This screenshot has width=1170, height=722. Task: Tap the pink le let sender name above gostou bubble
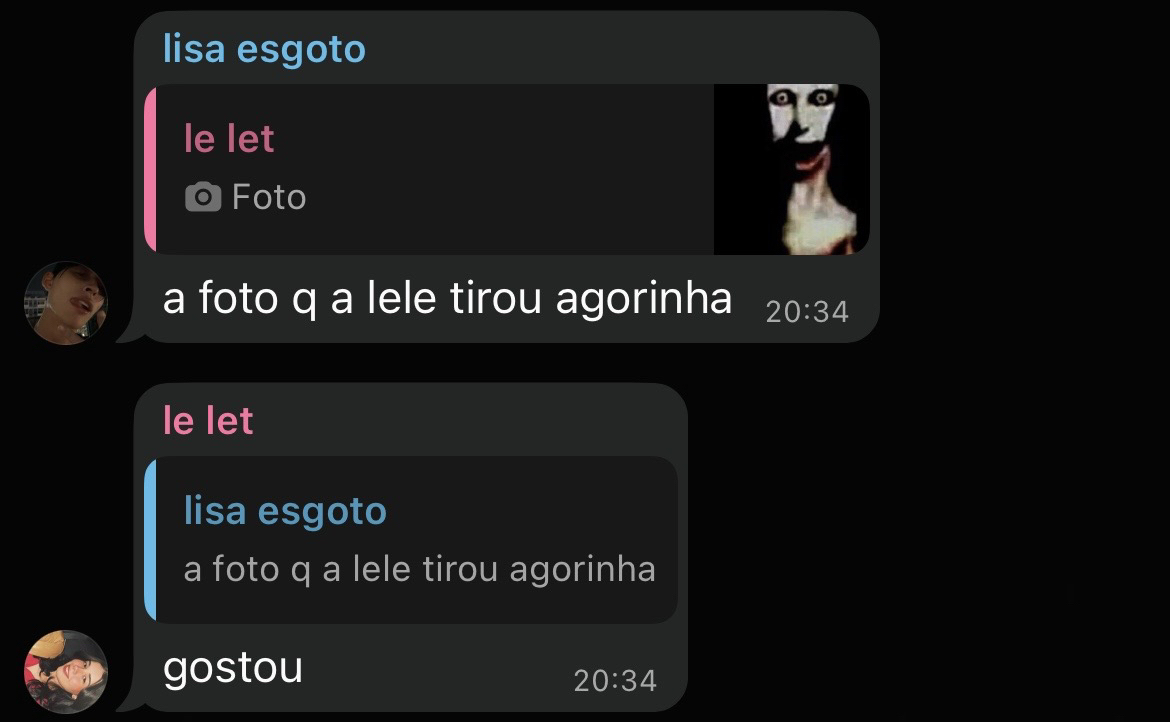pyautogui.click(x=208, y=421)
